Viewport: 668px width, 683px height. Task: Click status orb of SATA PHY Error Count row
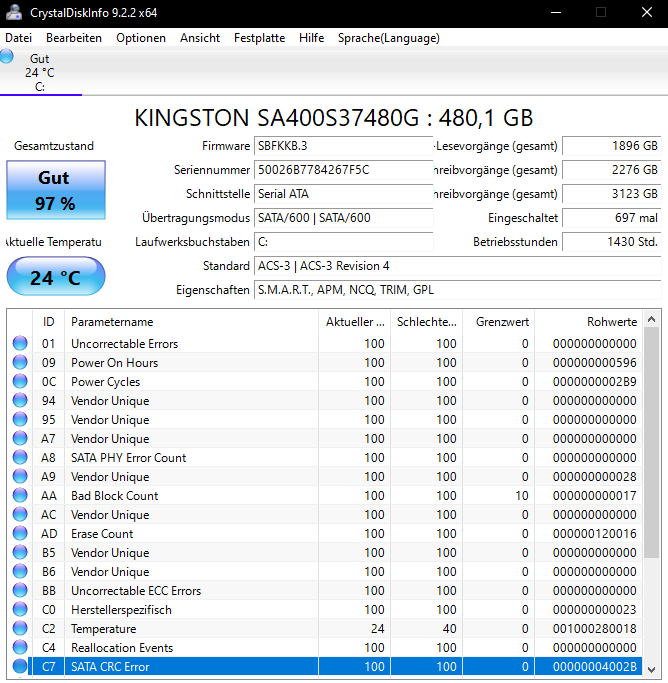click(20, 457)
